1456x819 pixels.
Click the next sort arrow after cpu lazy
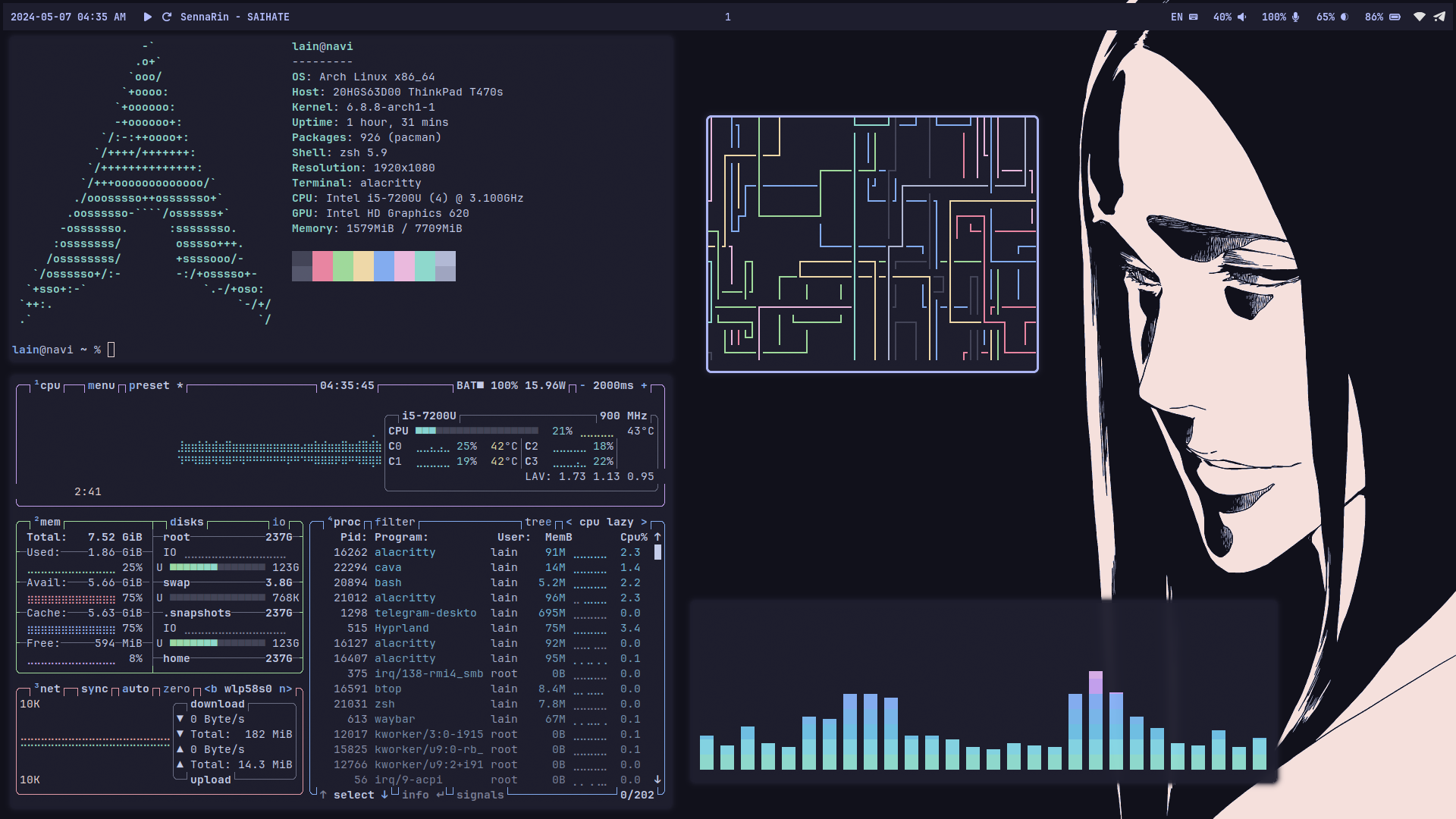click(x=644, y=522)
